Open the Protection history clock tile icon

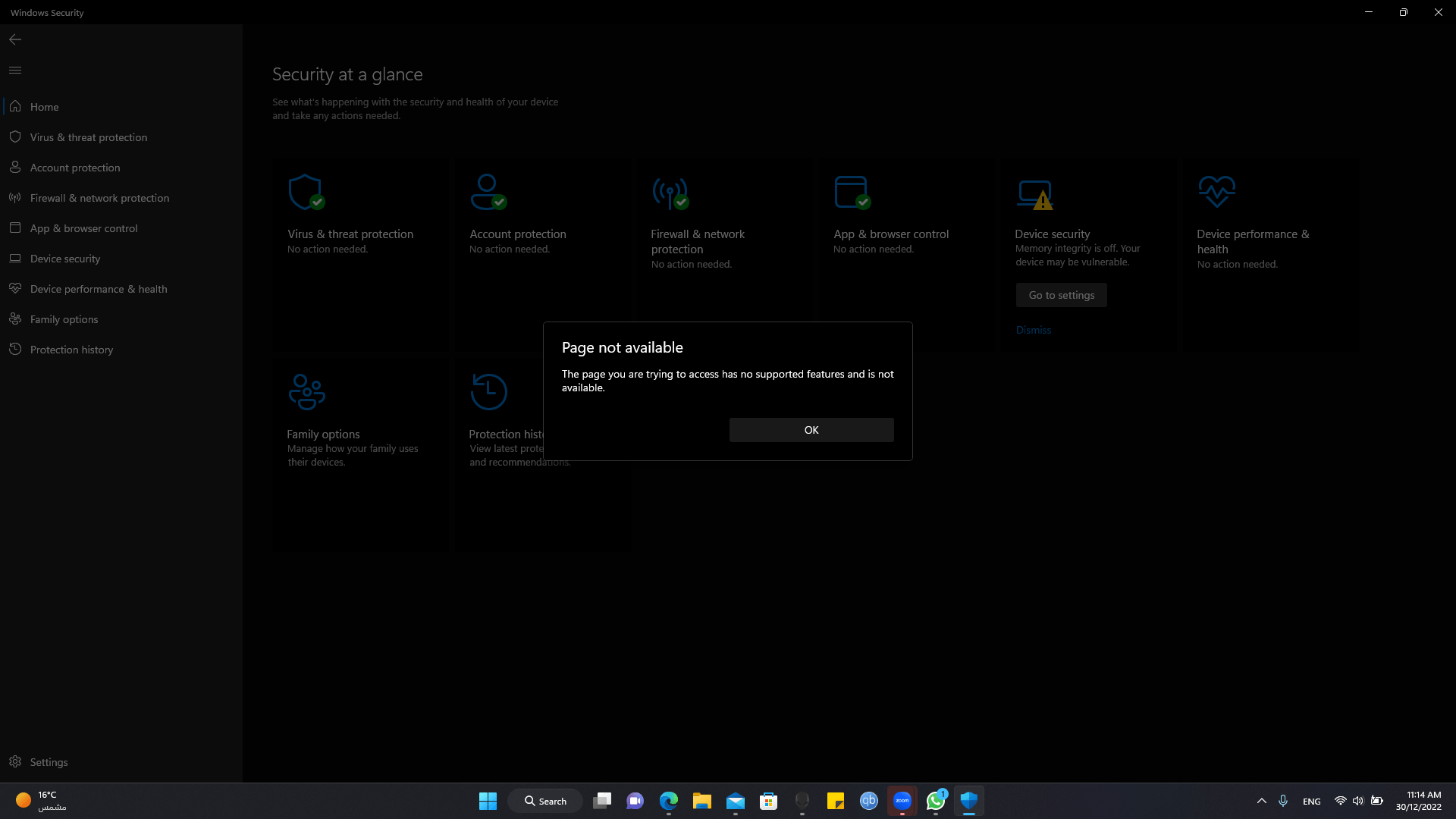pos(488,392)
